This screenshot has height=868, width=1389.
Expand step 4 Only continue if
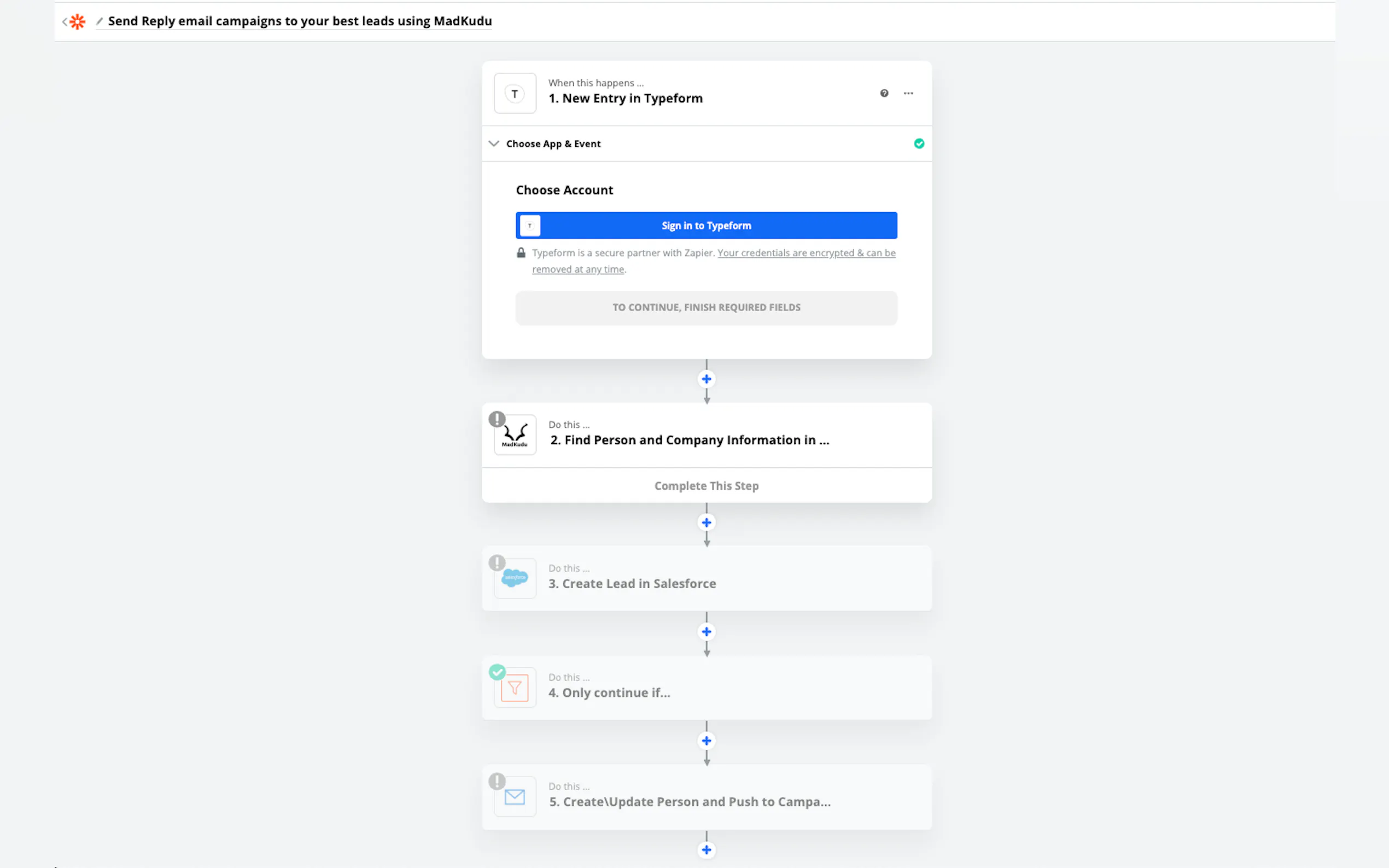point(616,693)
